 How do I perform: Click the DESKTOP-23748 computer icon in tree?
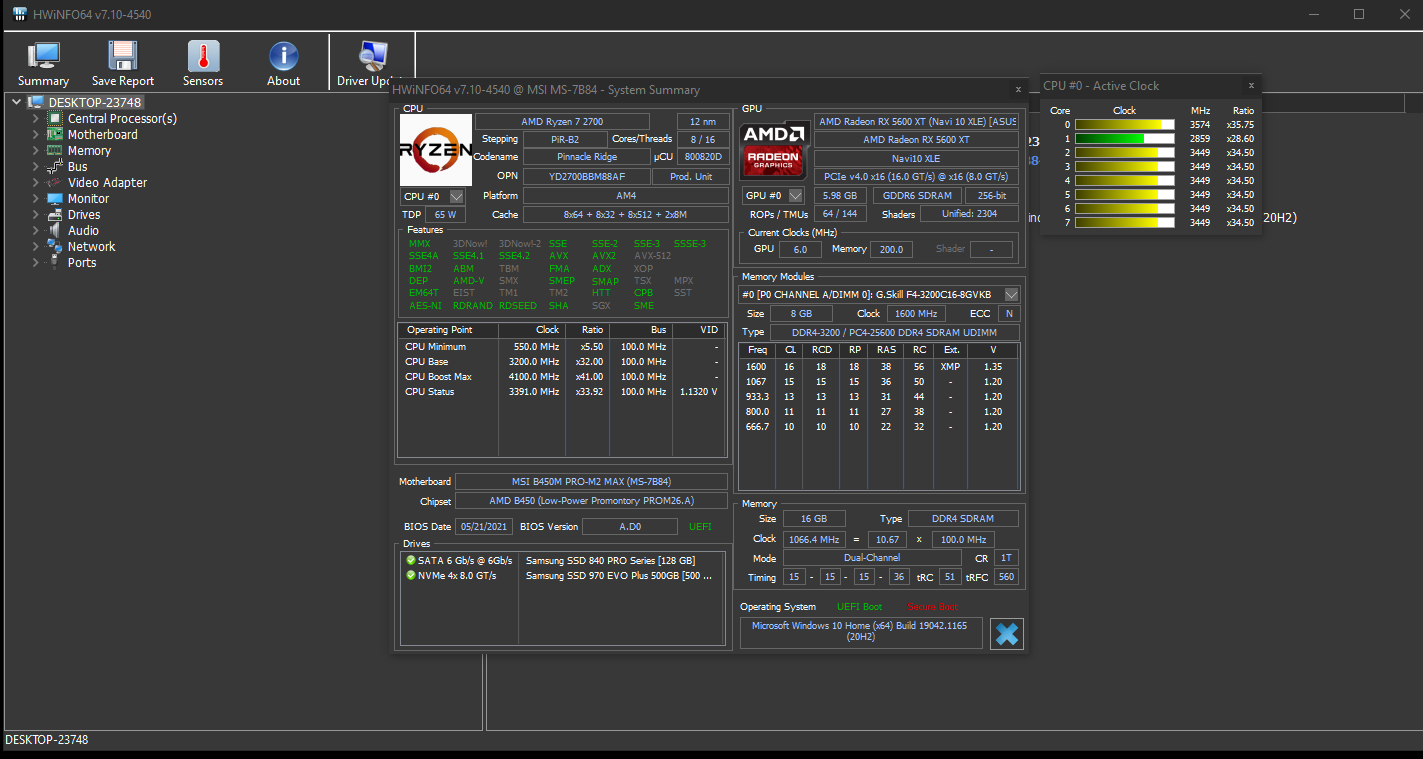coord(36,102)
